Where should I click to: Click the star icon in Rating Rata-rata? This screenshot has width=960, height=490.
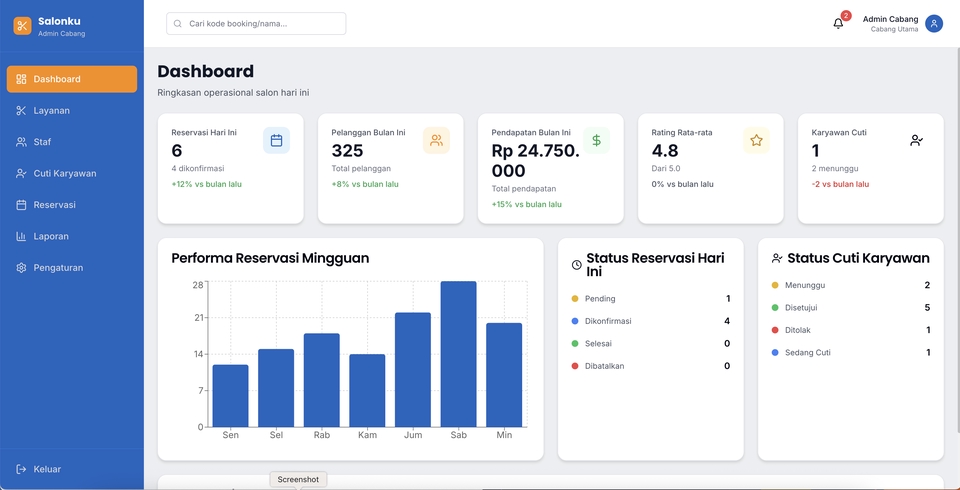click(x=756, y=141)
